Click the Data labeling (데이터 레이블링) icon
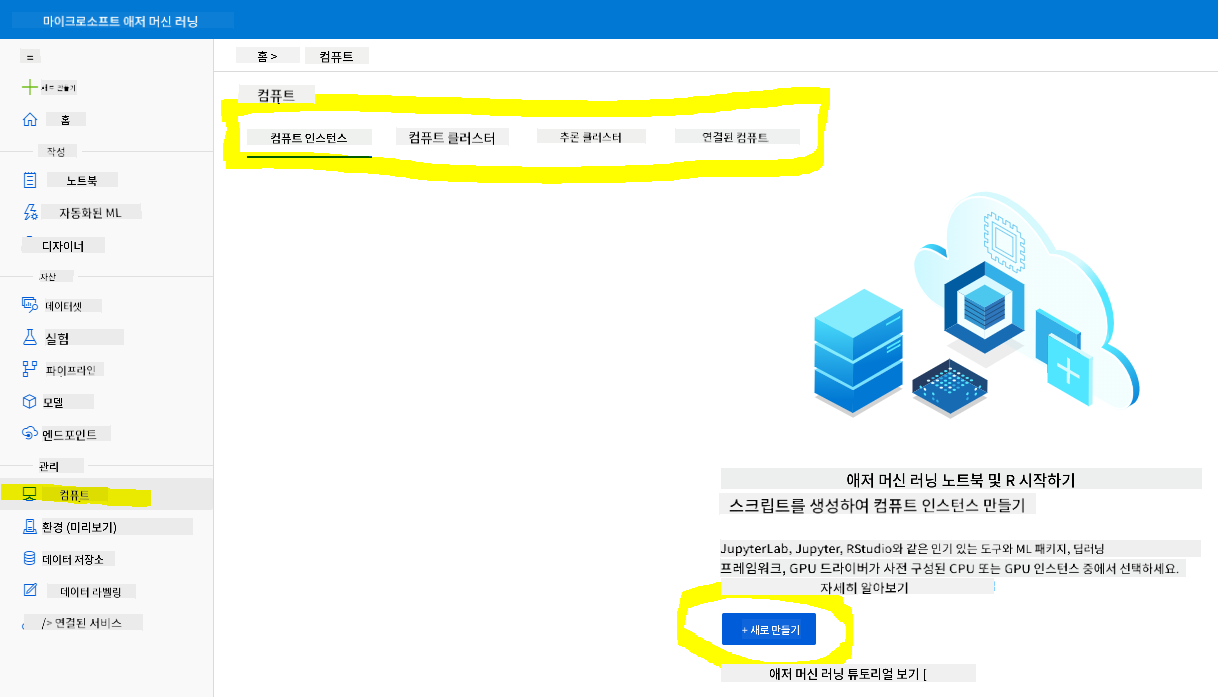This screenshot has height=697, width=1218. pyautogui.click(x=29, y=590)
